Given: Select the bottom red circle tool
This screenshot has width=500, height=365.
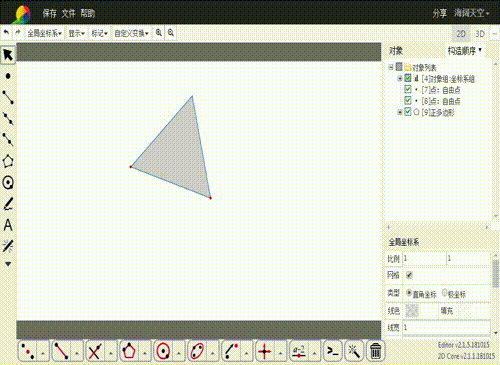Looking at the screenshot, I should (163, 351).
